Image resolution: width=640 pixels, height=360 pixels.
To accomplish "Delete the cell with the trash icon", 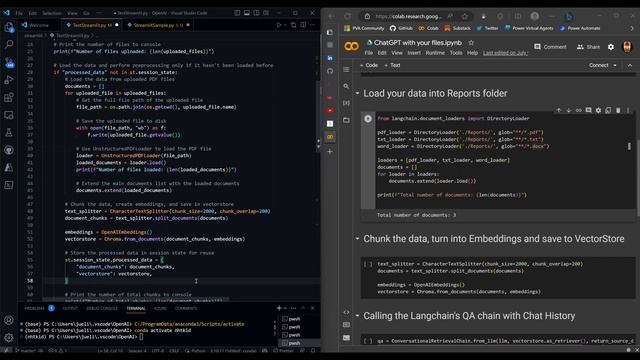I will pos(618,110).
